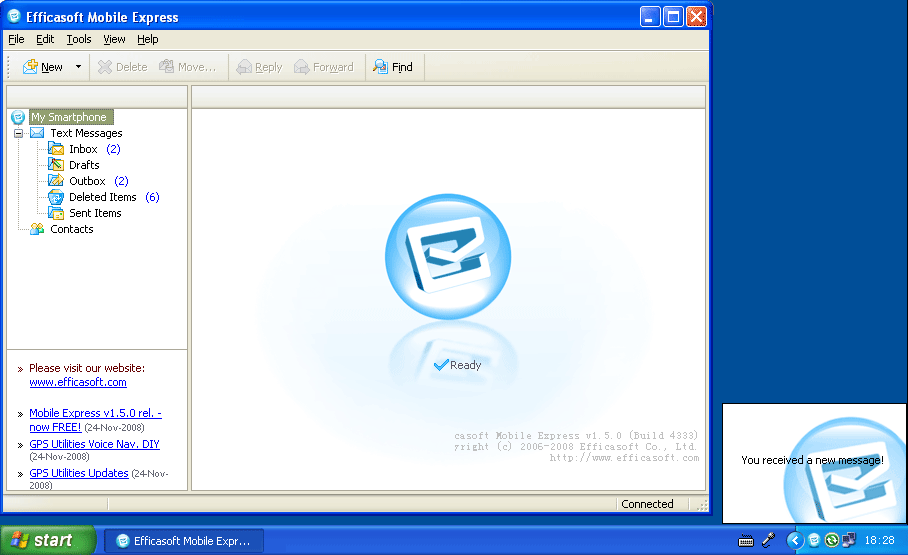Click the taskbar clock 18:28

point(879,541)
